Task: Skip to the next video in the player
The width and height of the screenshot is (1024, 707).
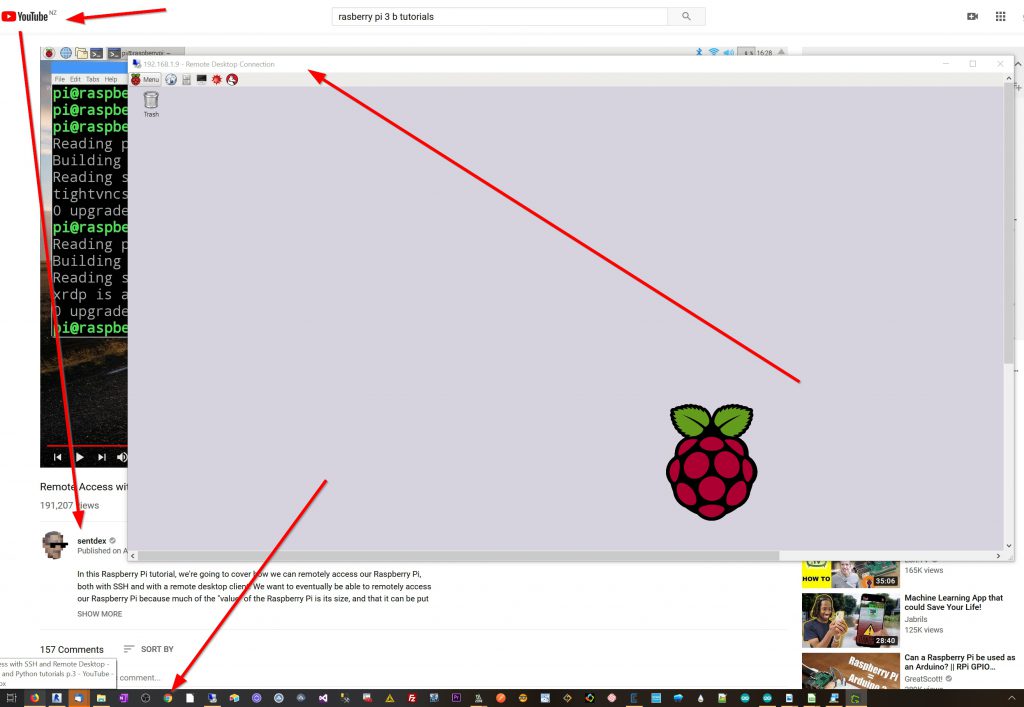Action: coord(101,457)
